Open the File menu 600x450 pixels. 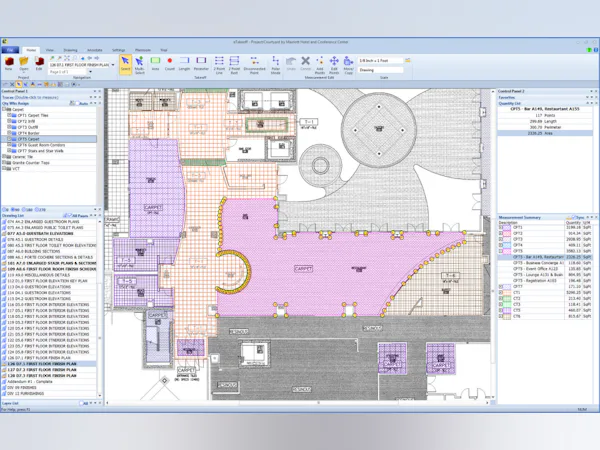(x=10, y=50)
